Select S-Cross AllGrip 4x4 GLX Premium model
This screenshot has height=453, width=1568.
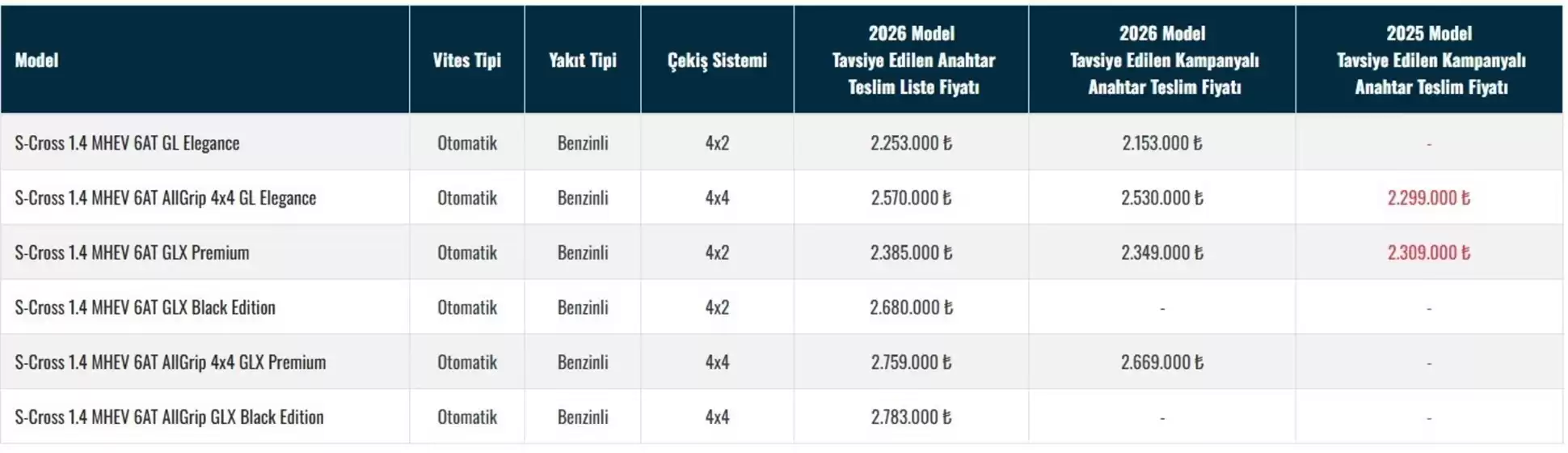pos(170,362)
